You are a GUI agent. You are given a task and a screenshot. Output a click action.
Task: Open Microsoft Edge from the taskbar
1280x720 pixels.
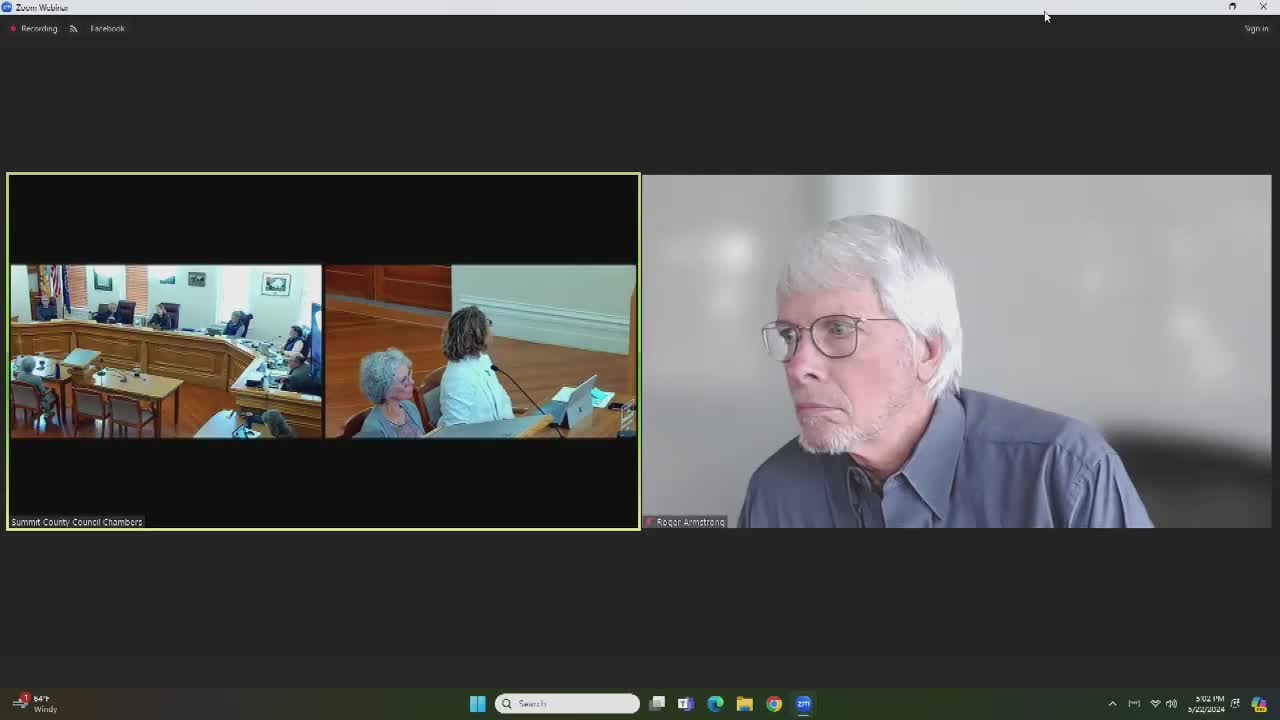[x=715, y=704]
